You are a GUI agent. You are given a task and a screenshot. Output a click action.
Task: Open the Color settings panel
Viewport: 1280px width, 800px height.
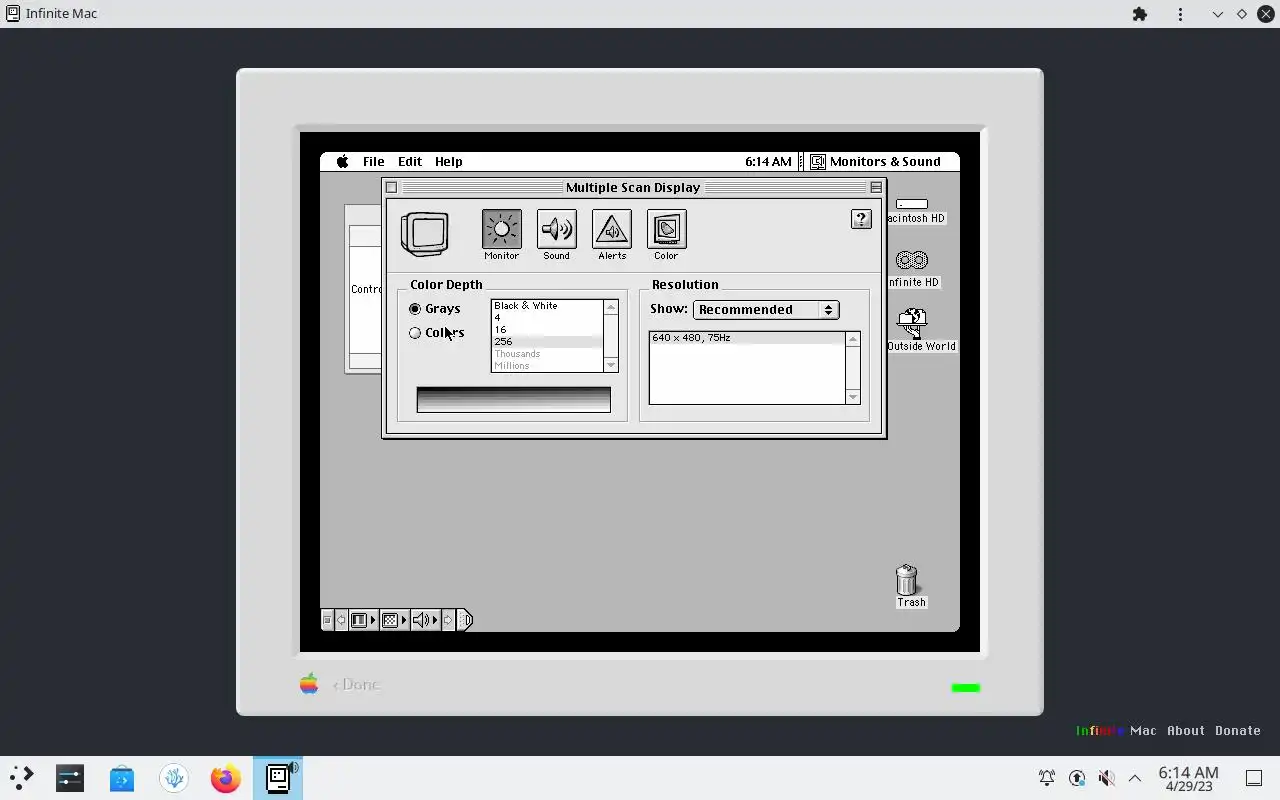(x=666, y=229)
